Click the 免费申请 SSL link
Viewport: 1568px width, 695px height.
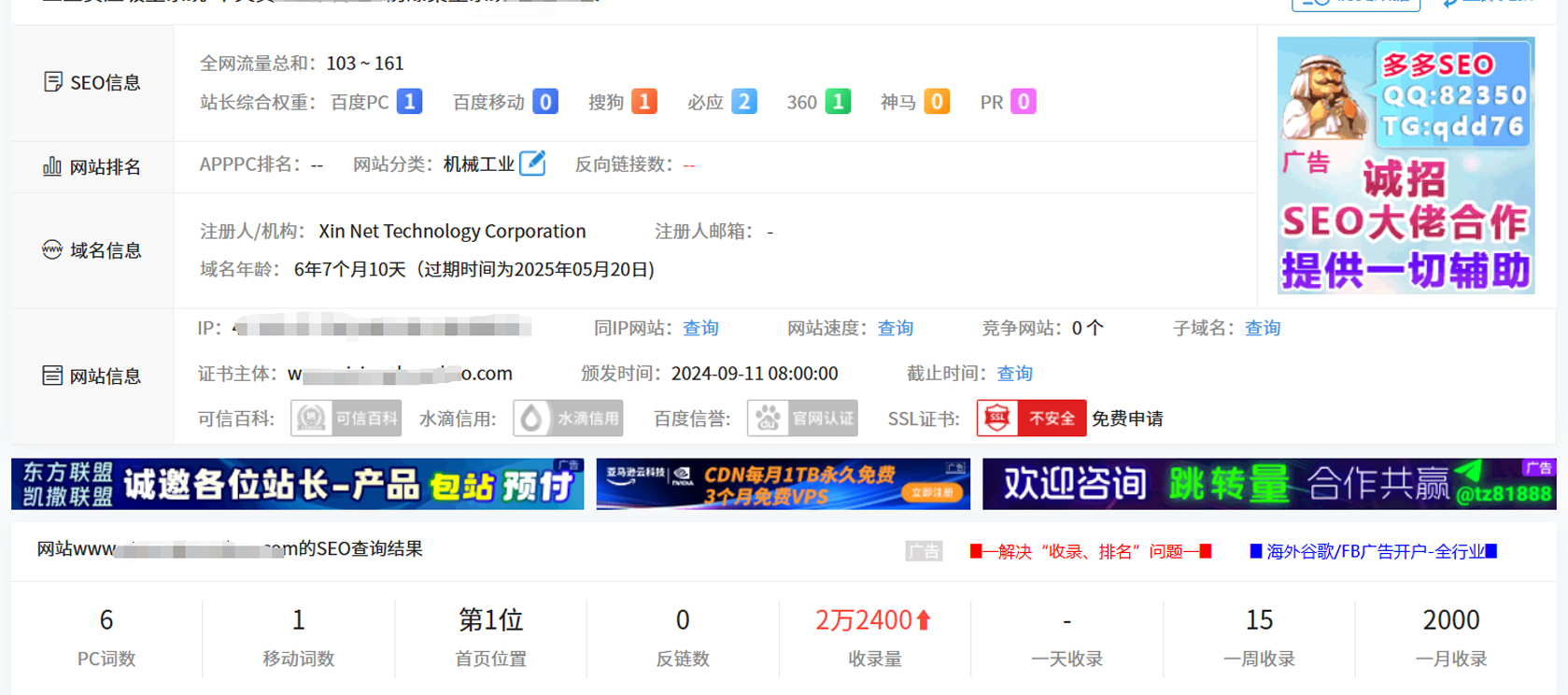point(1127,418)
